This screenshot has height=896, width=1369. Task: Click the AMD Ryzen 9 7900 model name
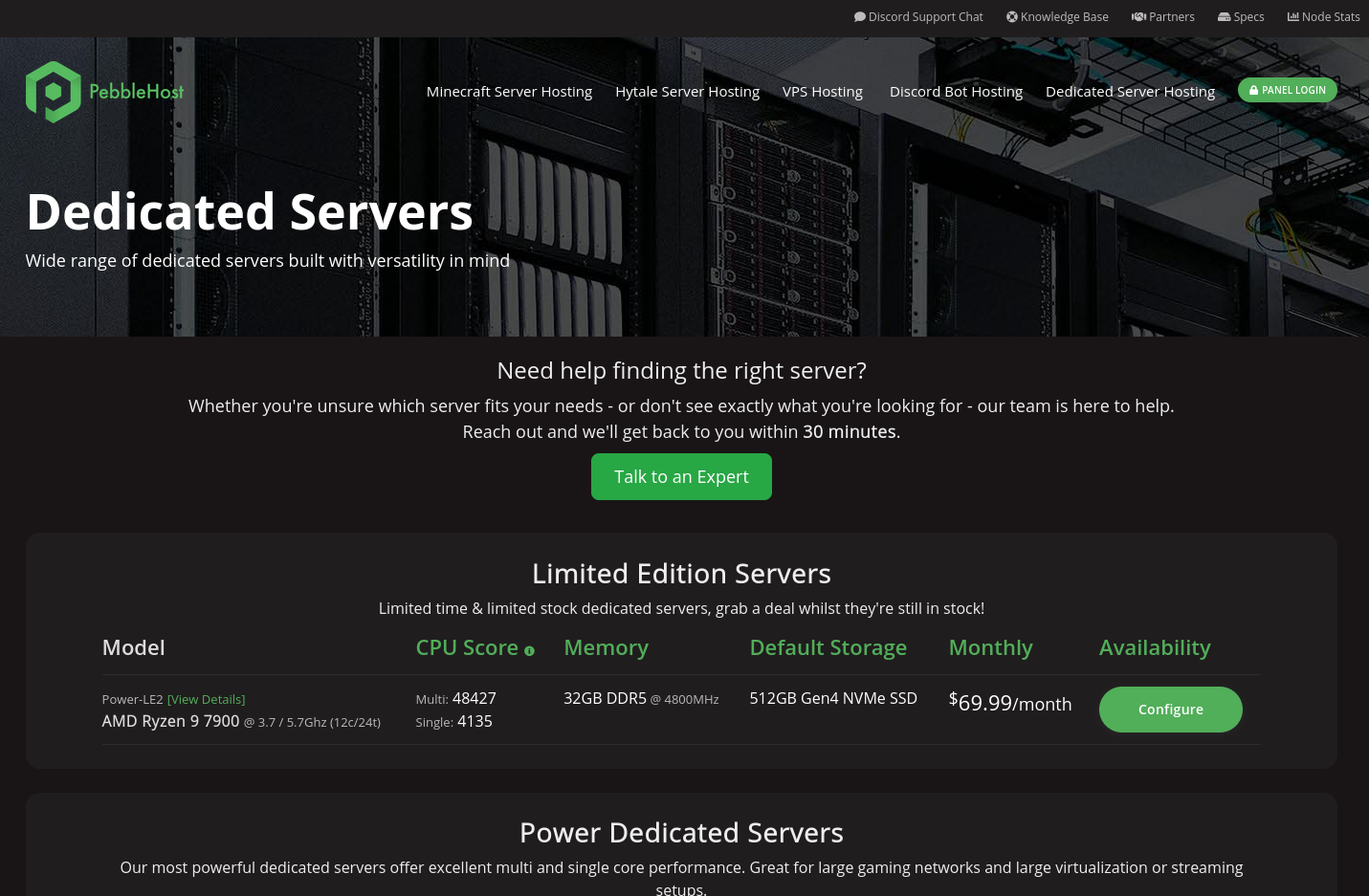pyautogui.click(x=171, y=721)
